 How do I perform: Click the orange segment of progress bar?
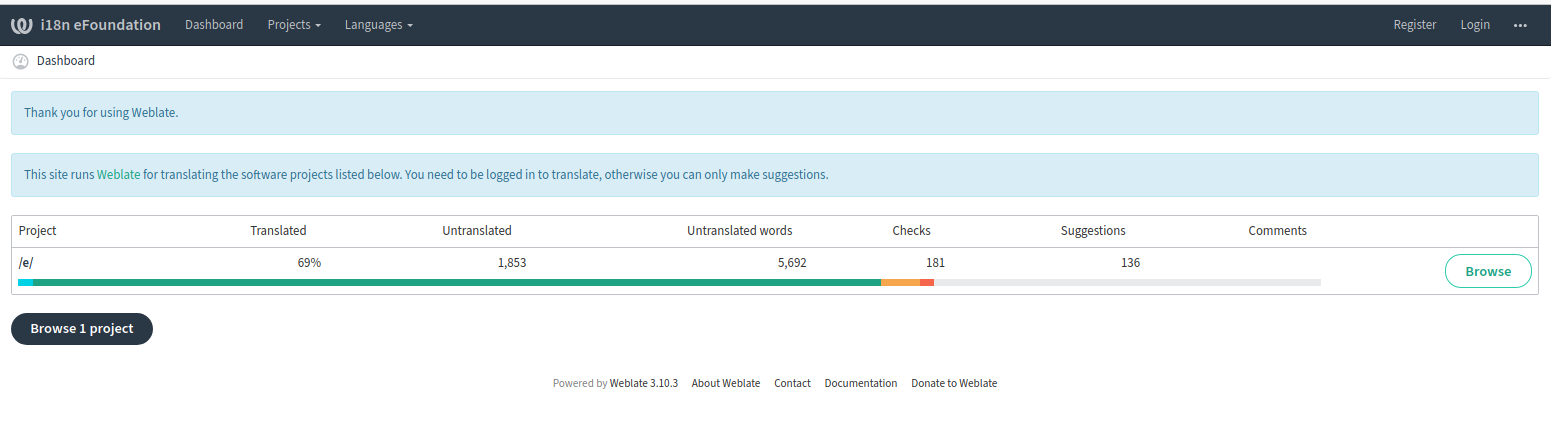tap(900, 283)
